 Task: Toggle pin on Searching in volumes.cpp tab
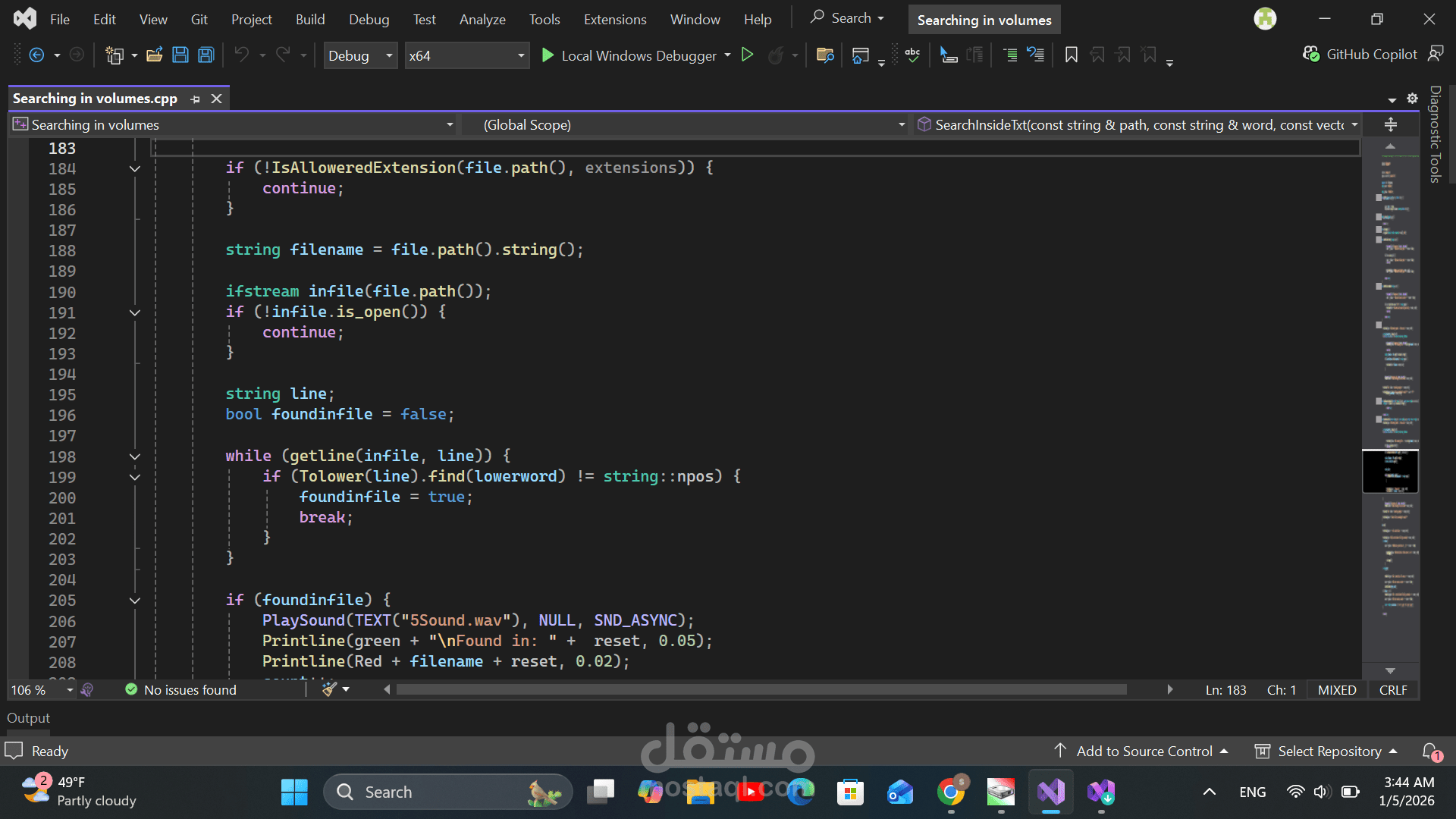coord(196,99)
